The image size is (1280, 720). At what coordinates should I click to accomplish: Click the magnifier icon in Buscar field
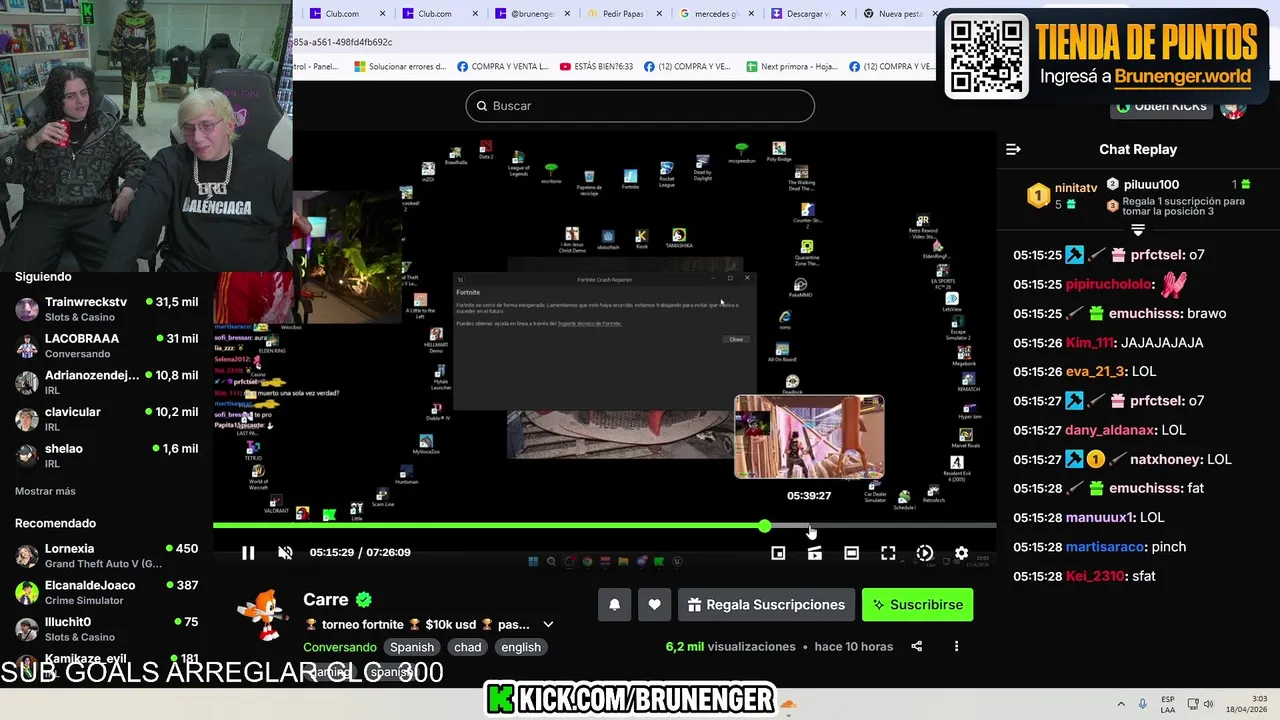tap(482, 106)
